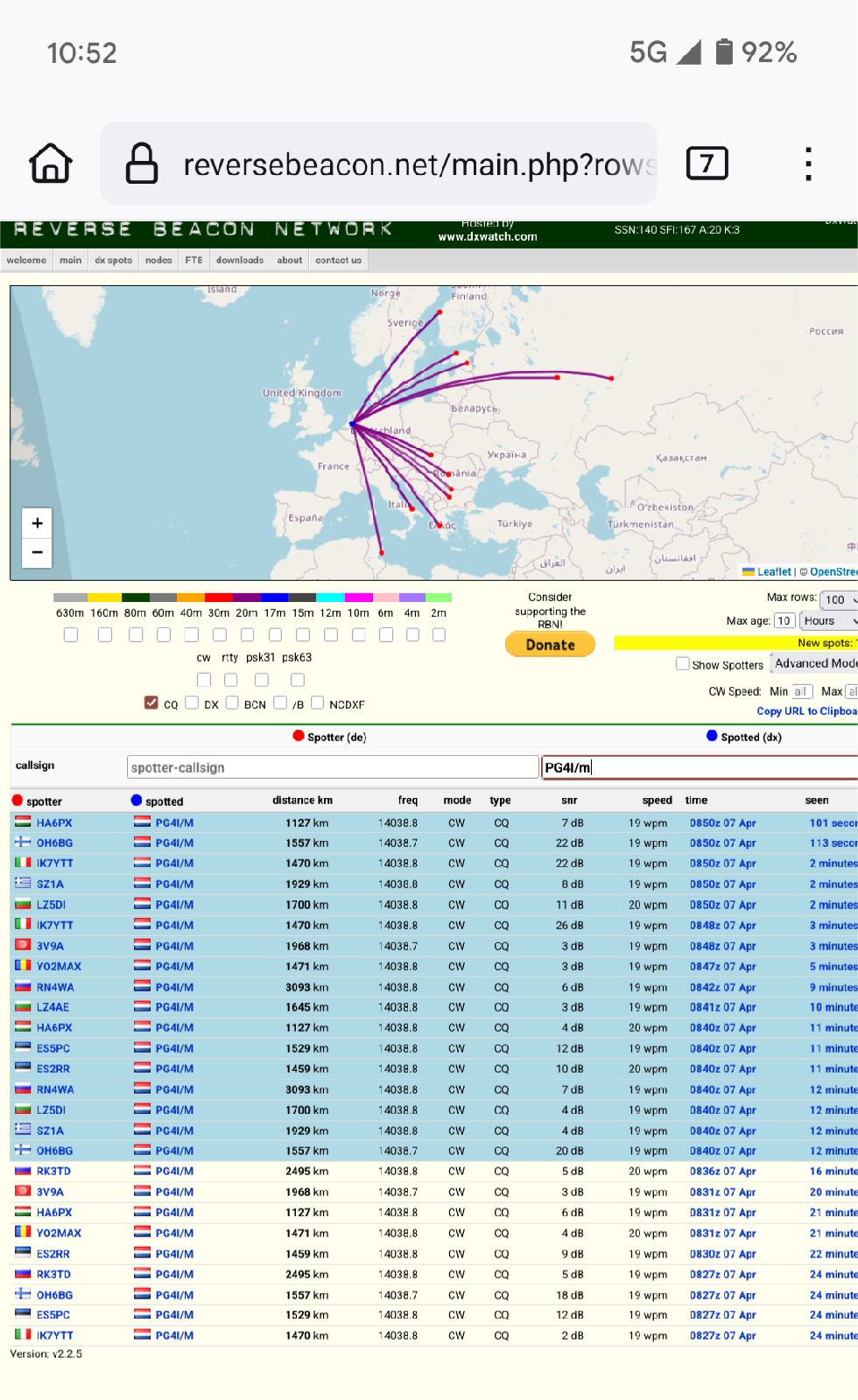The height and width of the screenshot is (1400, 858).
Task: Click the spotter-callsign input field
Action: point(333,767)
